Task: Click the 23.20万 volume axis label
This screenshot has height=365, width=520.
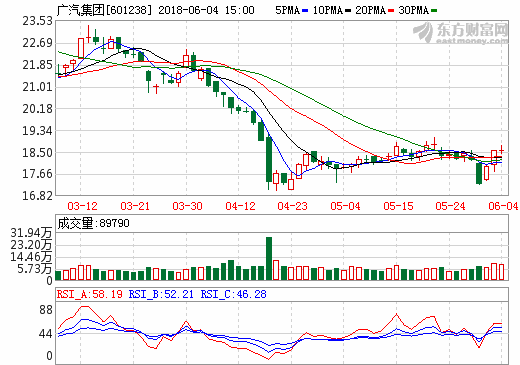Action: [31, 245]
